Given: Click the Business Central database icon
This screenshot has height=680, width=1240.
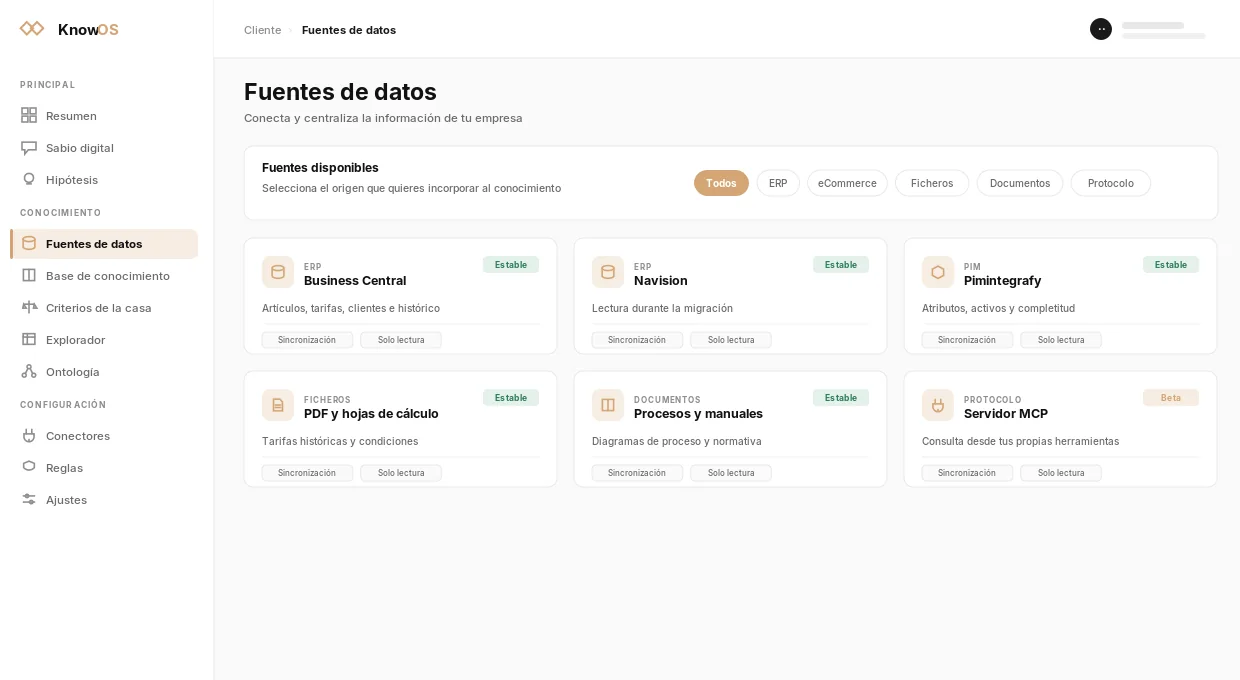Looking at the screenshot, I should (278, 272).
